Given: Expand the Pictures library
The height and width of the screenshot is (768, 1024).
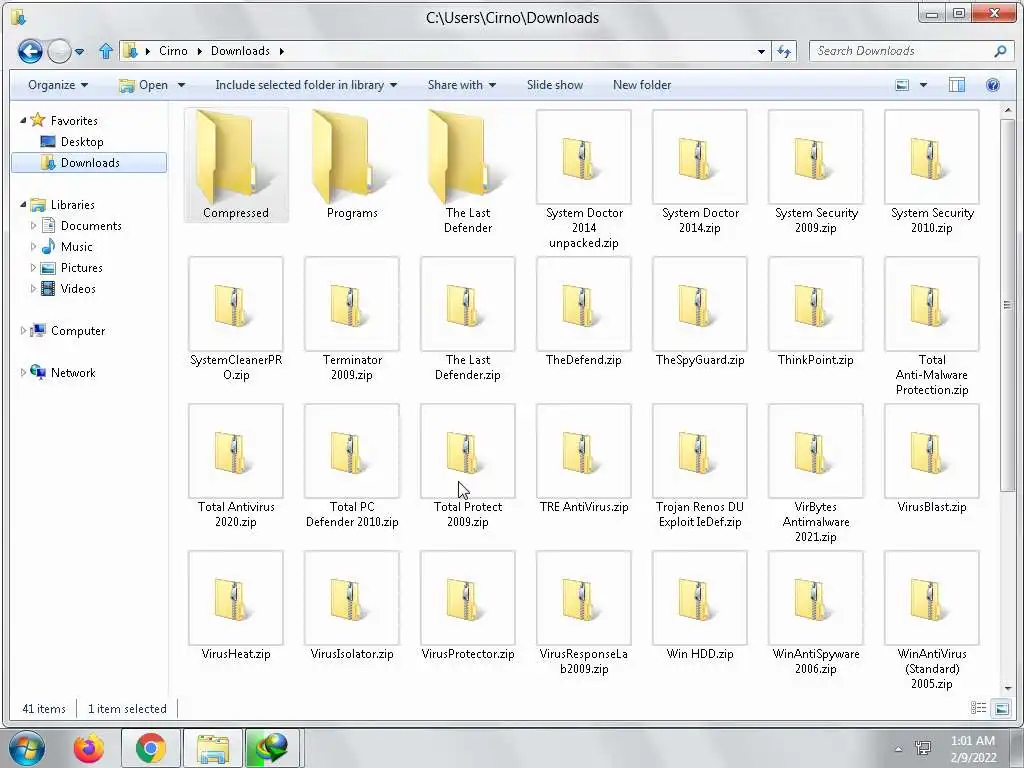Looking at the screenshot, I should (x=33, y=268).
